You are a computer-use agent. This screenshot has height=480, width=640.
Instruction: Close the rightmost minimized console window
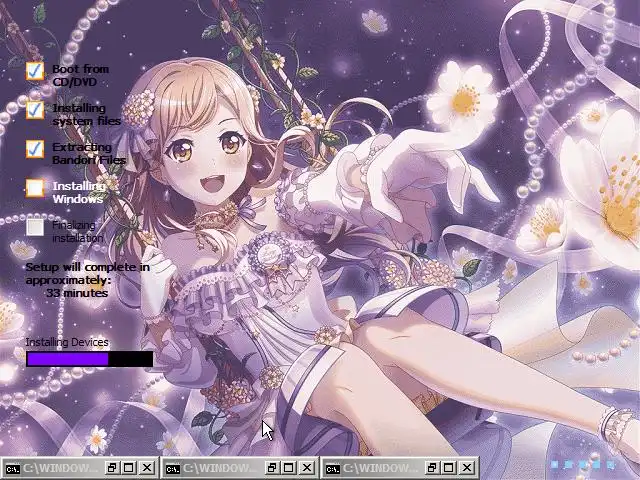pos(467,468)
